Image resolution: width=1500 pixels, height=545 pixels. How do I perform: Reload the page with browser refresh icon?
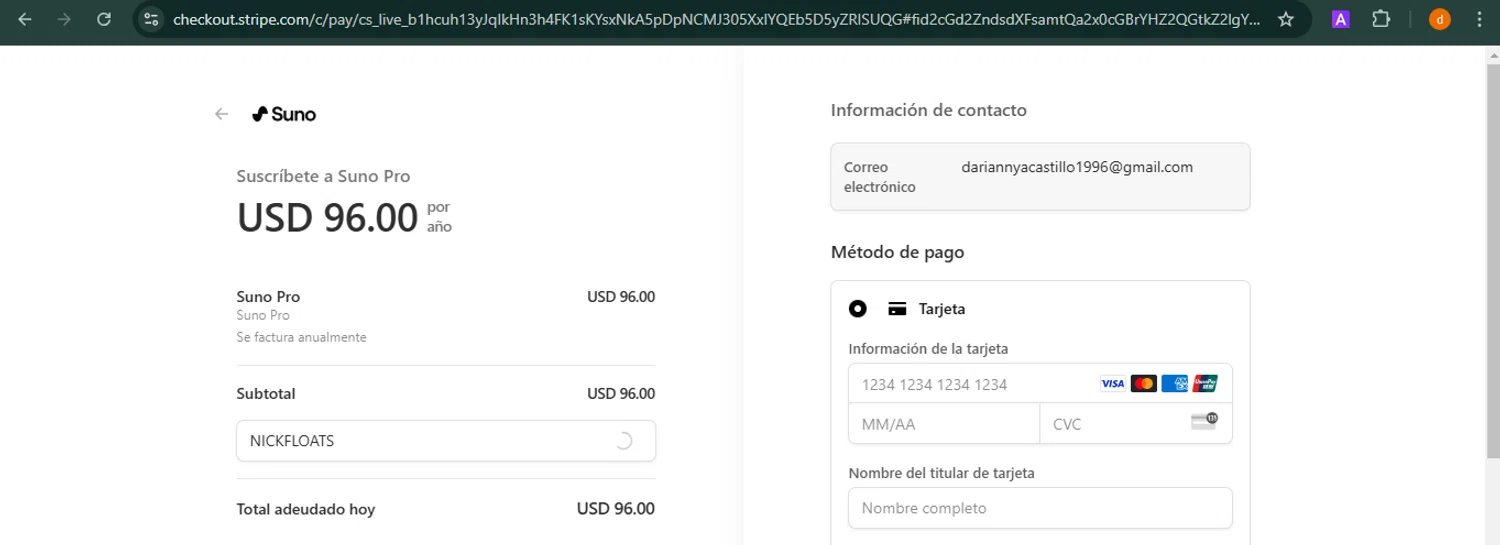point(104,19)
